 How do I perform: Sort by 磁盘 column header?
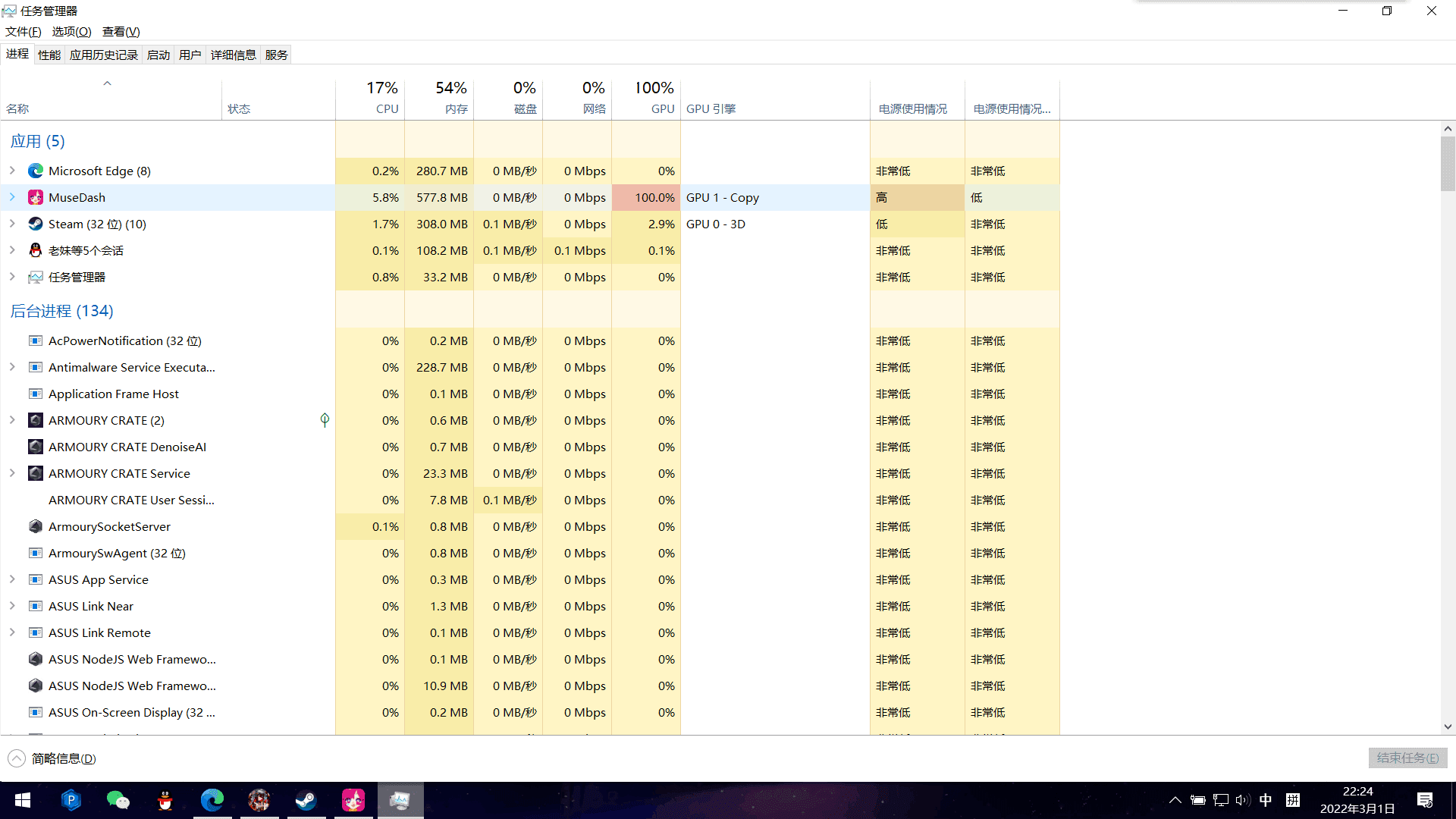point(508,99)
